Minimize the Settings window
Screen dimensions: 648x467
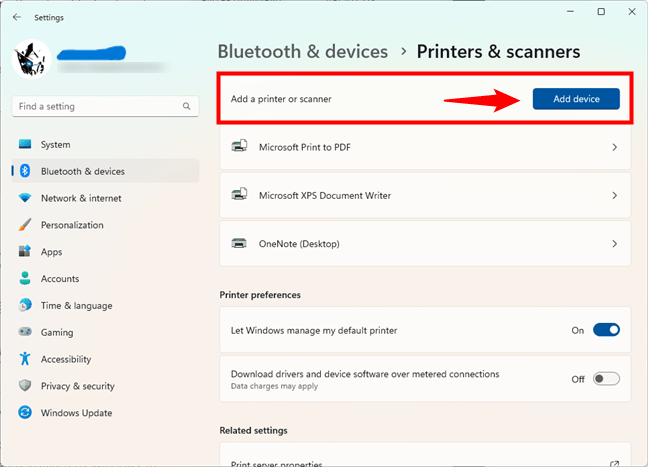[x=570, y=12]
